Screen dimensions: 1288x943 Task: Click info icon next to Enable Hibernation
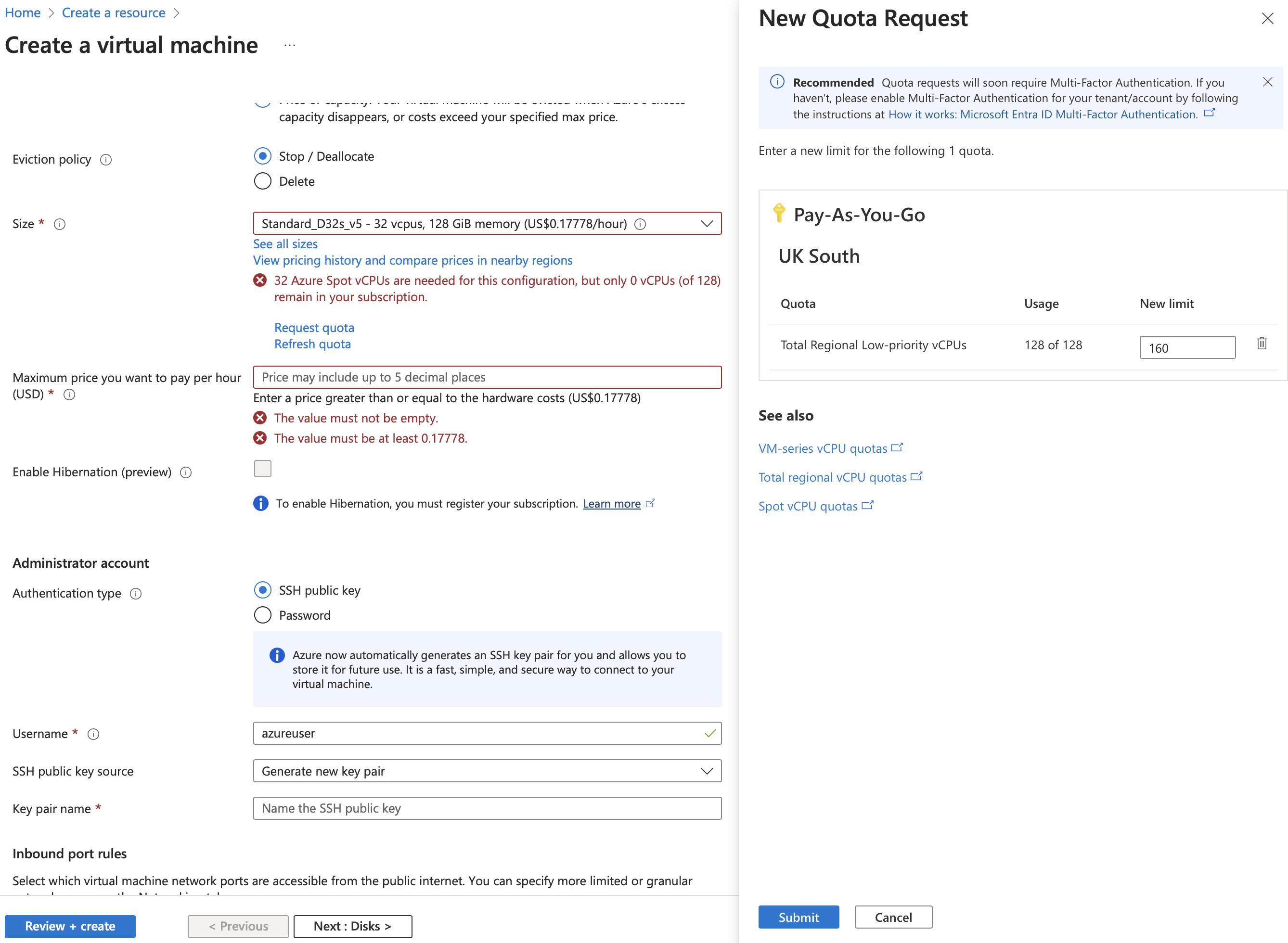click(x=186, y=472)
